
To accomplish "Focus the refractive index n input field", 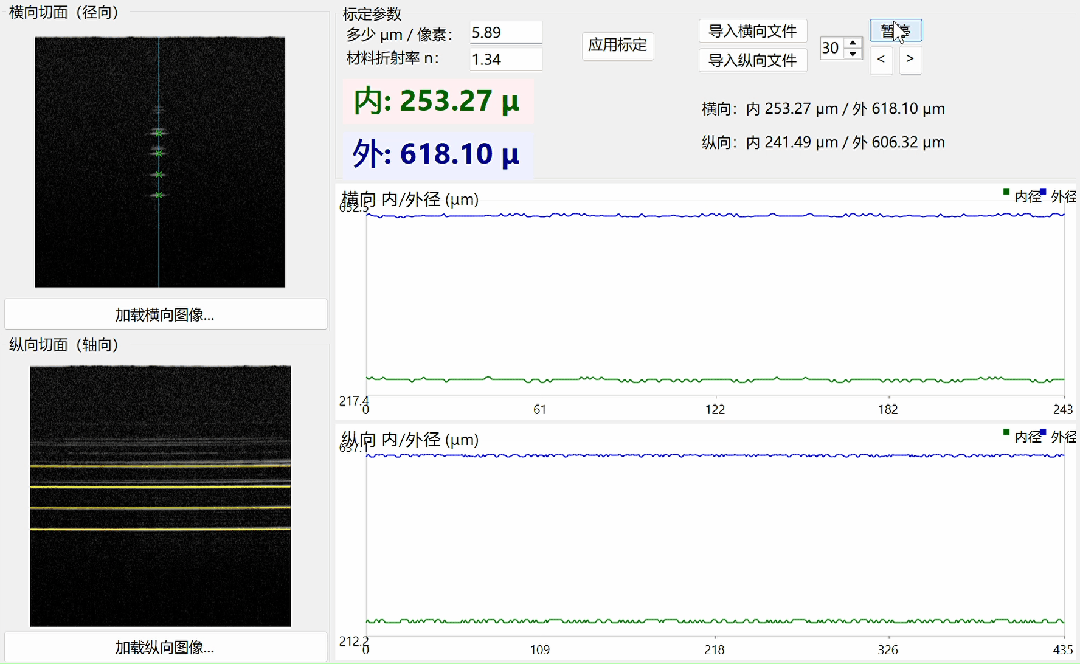I will coord(506,59).
